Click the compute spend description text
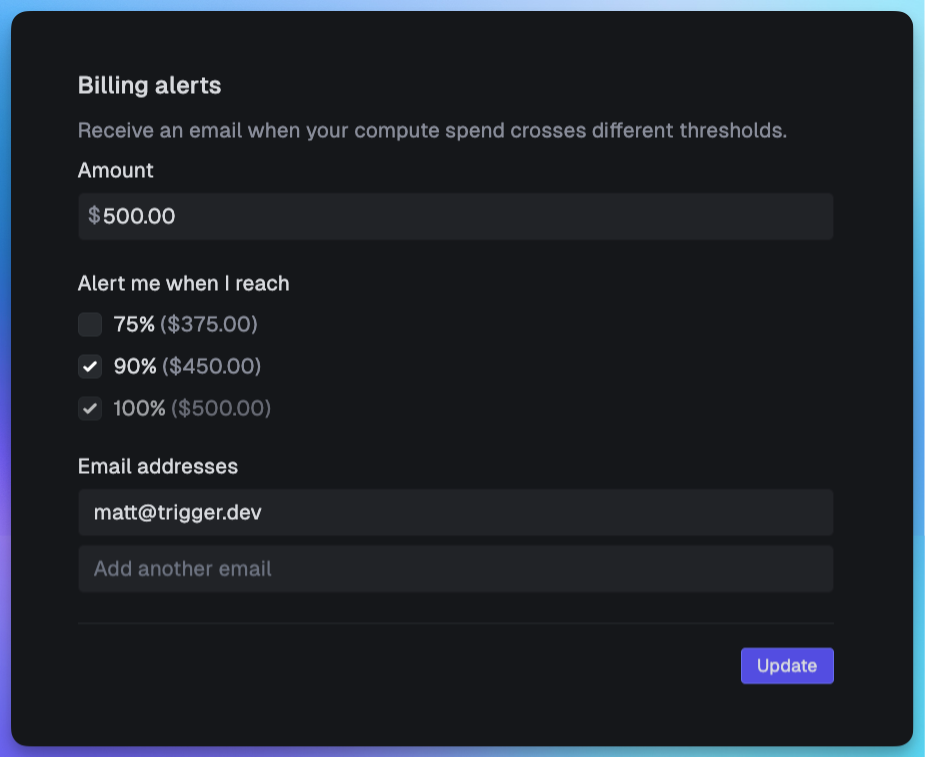The width and height of the screenshot is (925, 757). click(x=432, y=130)
